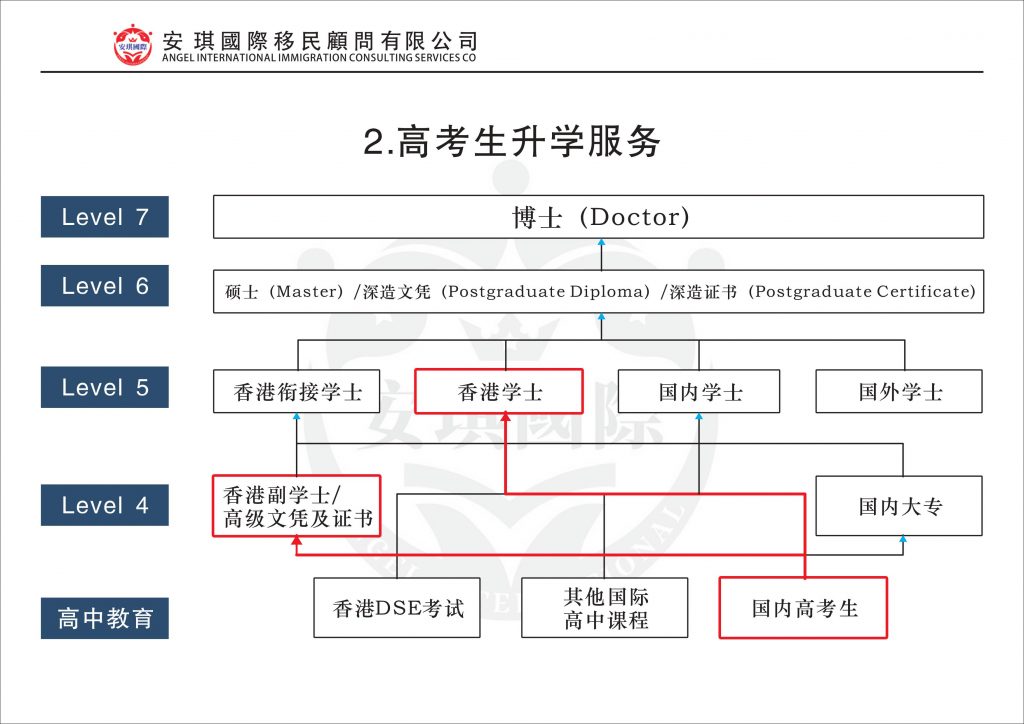The image size is (1024, 724).
Task: Click the 香港DSE考试 box
Action: point(397,608)
